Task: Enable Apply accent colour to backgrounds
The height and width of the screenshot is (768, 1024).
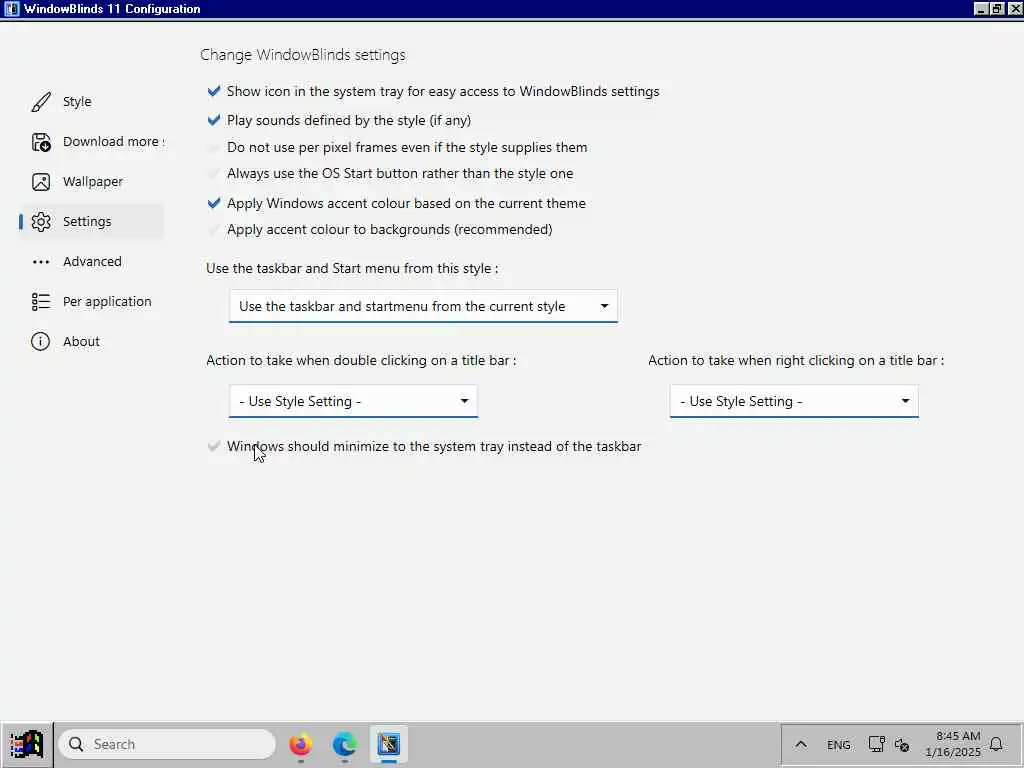Action: (214, 229)
